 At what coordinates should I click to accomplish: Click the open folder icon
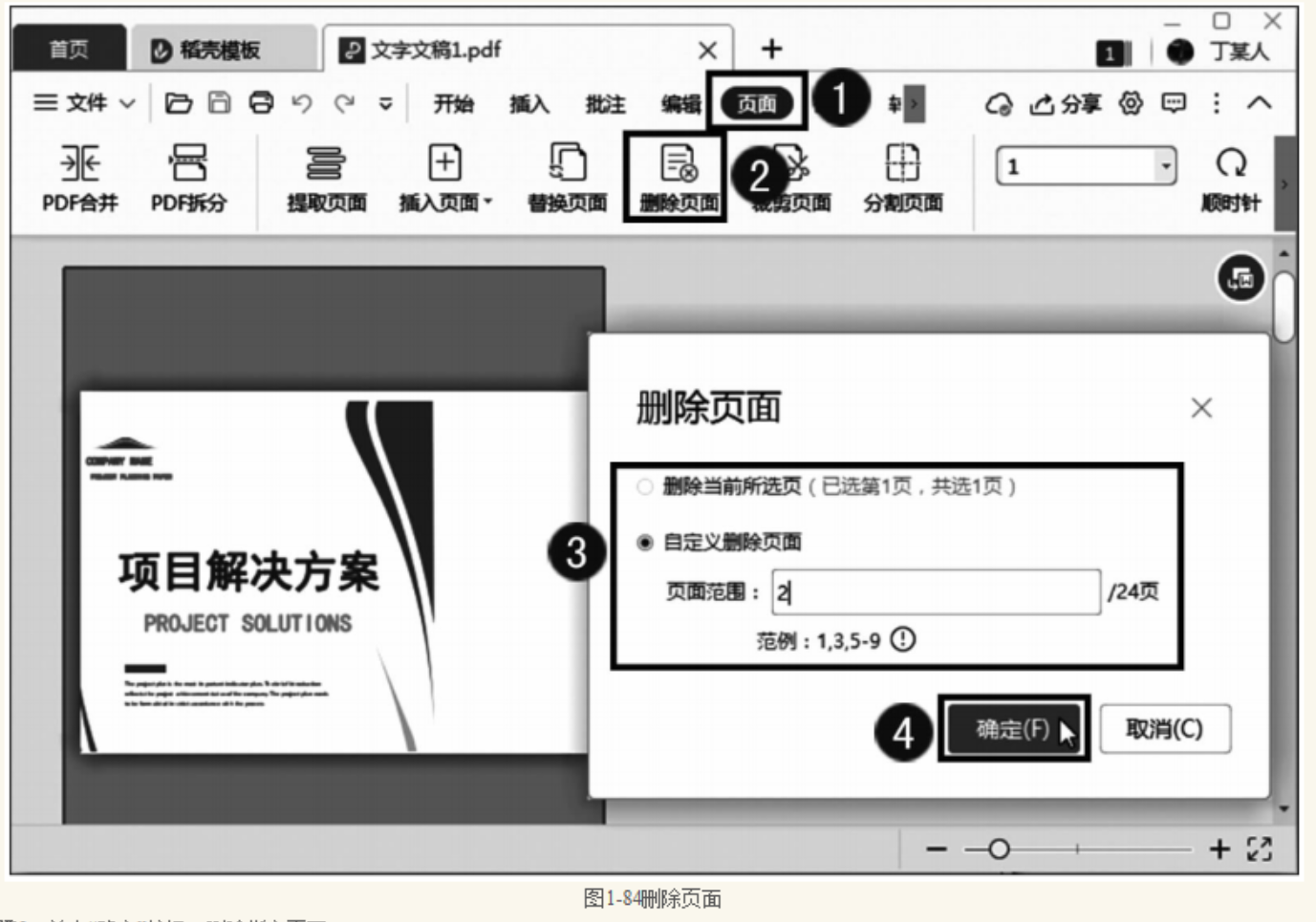coord(178,102)
